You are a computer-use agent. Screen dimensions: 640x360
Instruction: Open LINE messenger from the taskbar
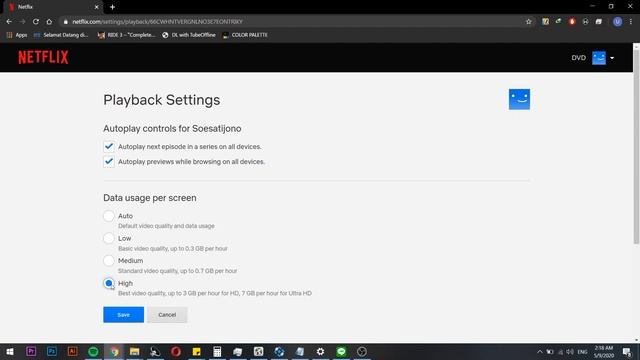point(341,351)
